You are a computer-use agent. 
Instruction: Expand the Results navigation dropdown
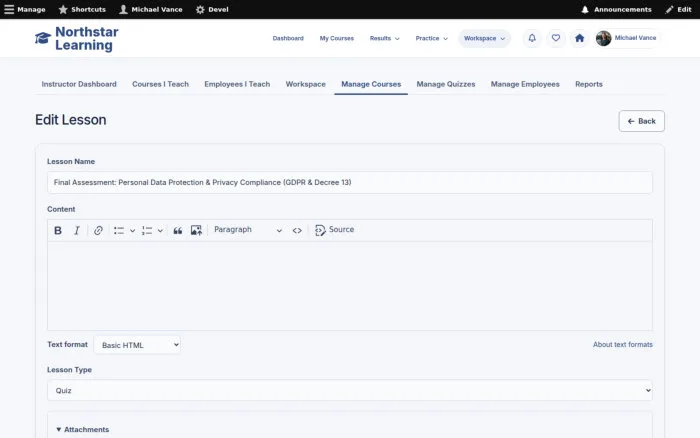384,38
